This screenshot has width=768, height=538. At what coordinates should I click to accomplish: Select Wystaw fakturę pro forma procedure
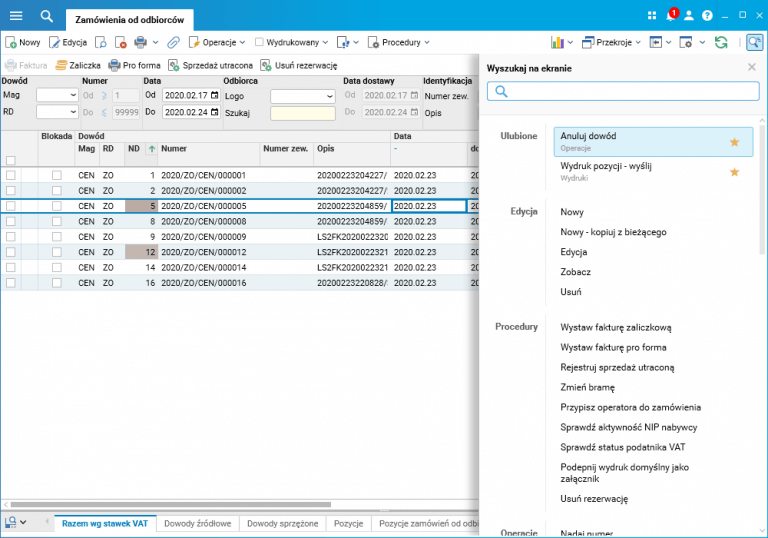pos(613,347)
